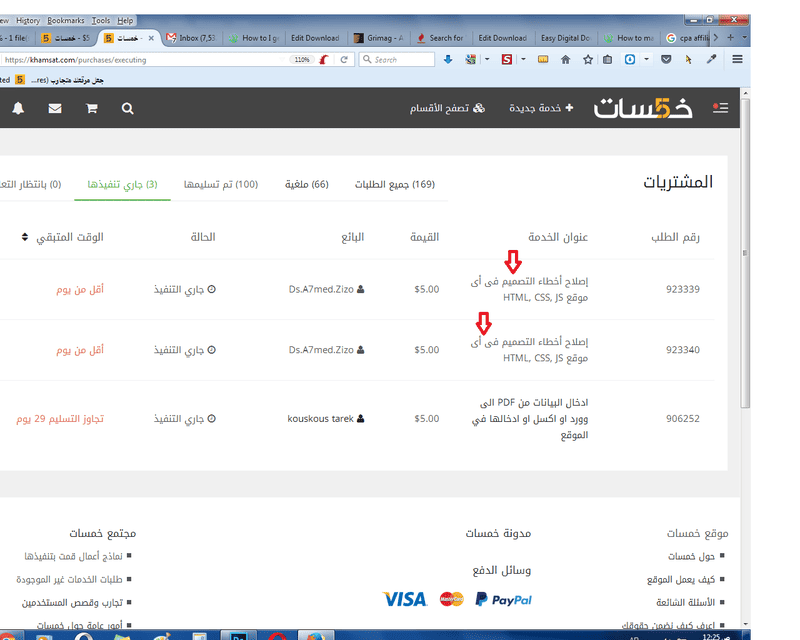The width and height of the screenshot is (800, 640).
Task: Select the ملغية (66) tab
Action: click(307, 184)
